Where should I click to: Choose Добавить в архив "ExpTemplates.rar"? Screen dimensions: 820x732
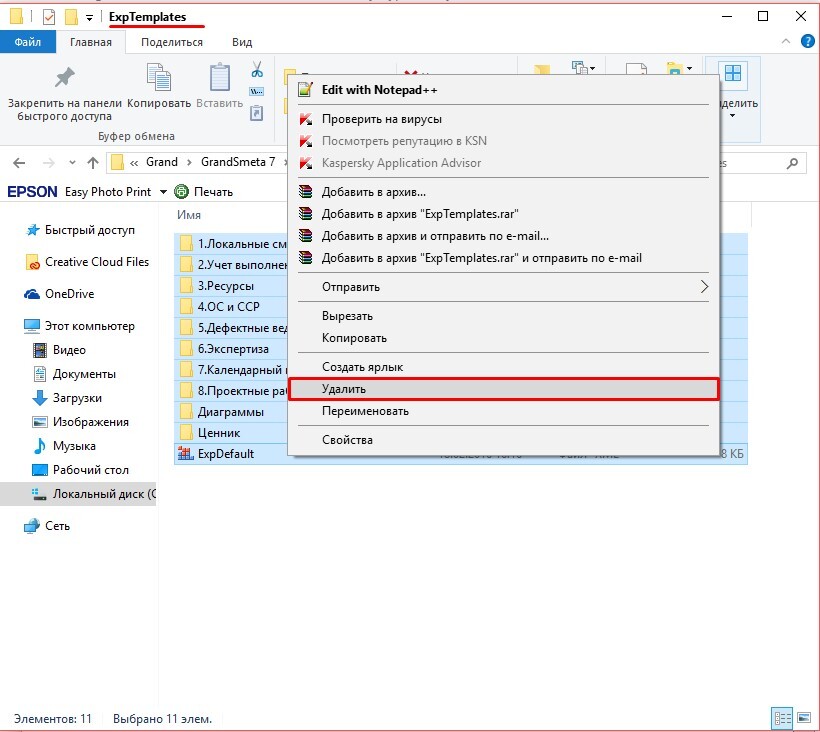tap(503, 214)
